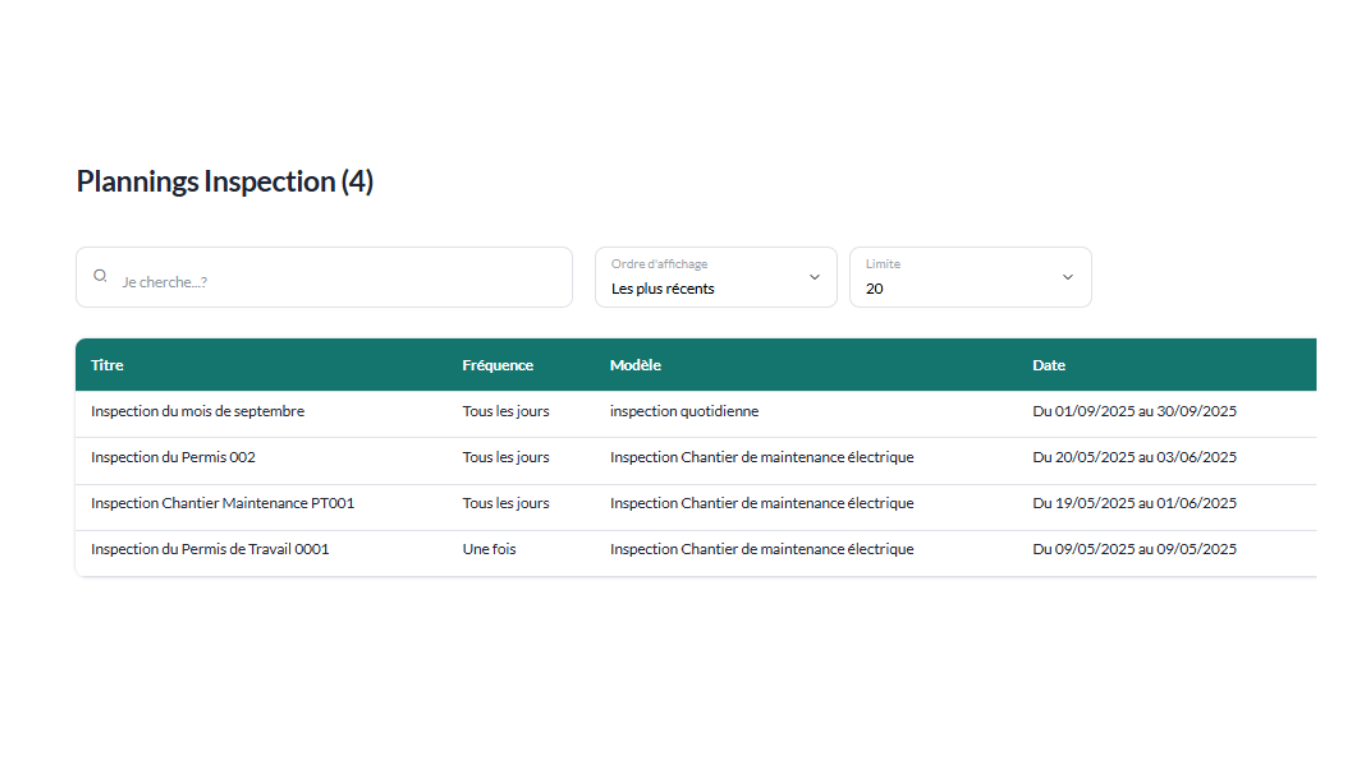This screenshot has width=1366, height=768.
Task: Click the 'Une fois' frequency cell
Action: [489, 549]
